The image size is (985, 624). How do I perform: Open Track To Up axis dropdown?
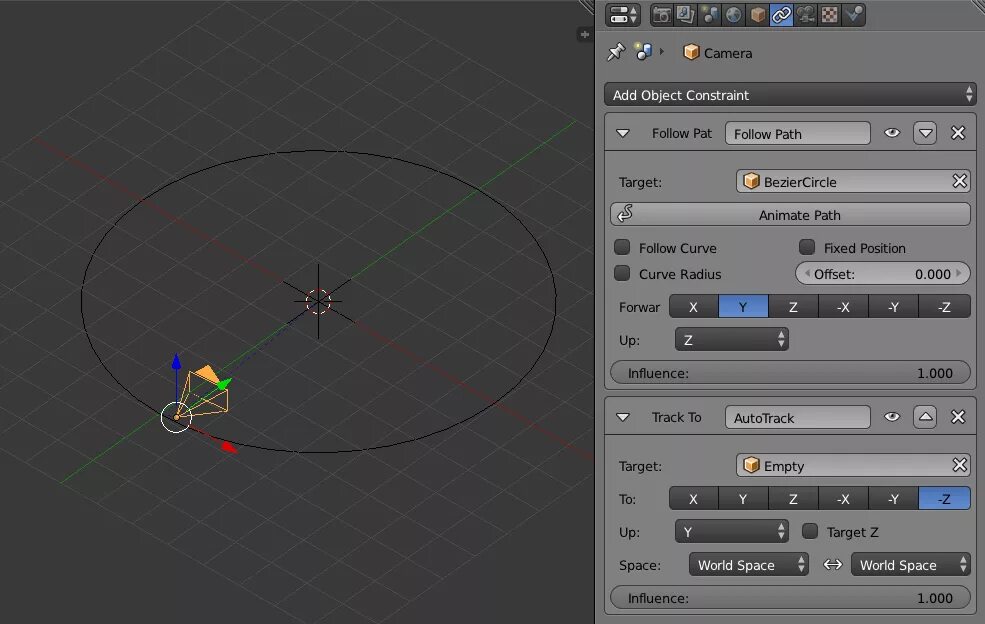tap(732, 532)
